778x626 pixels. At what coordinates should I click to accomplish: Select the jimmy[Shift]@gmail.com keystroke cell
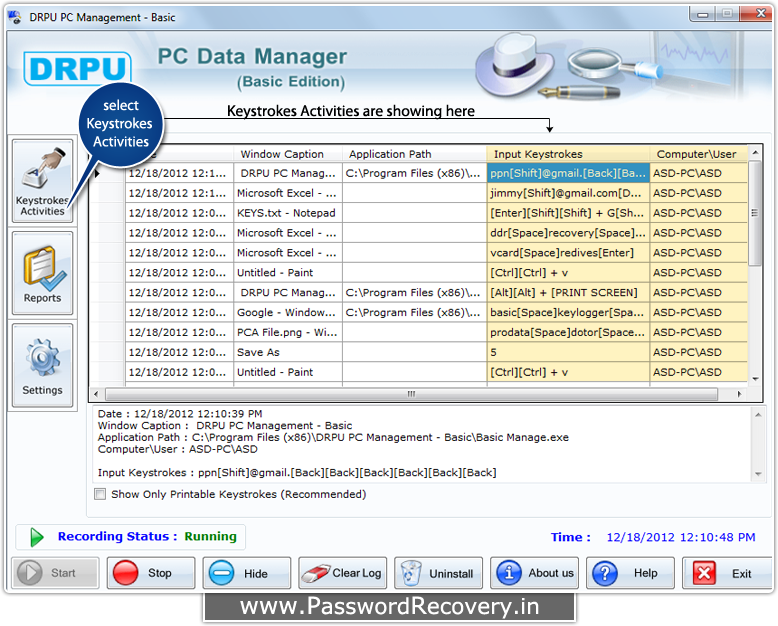pyautogui.click(x=568, y=193)
